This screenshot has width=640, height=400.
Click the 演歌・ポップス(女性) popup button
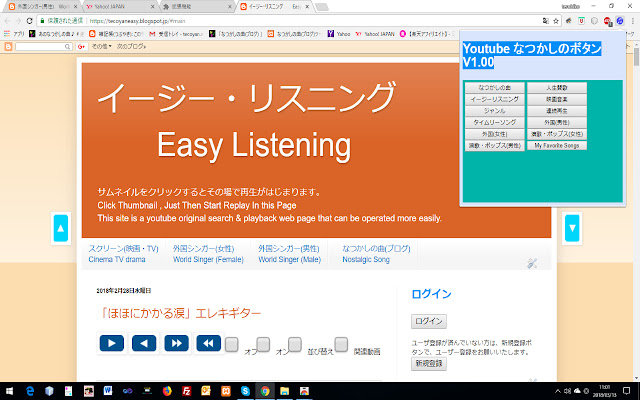557,134
